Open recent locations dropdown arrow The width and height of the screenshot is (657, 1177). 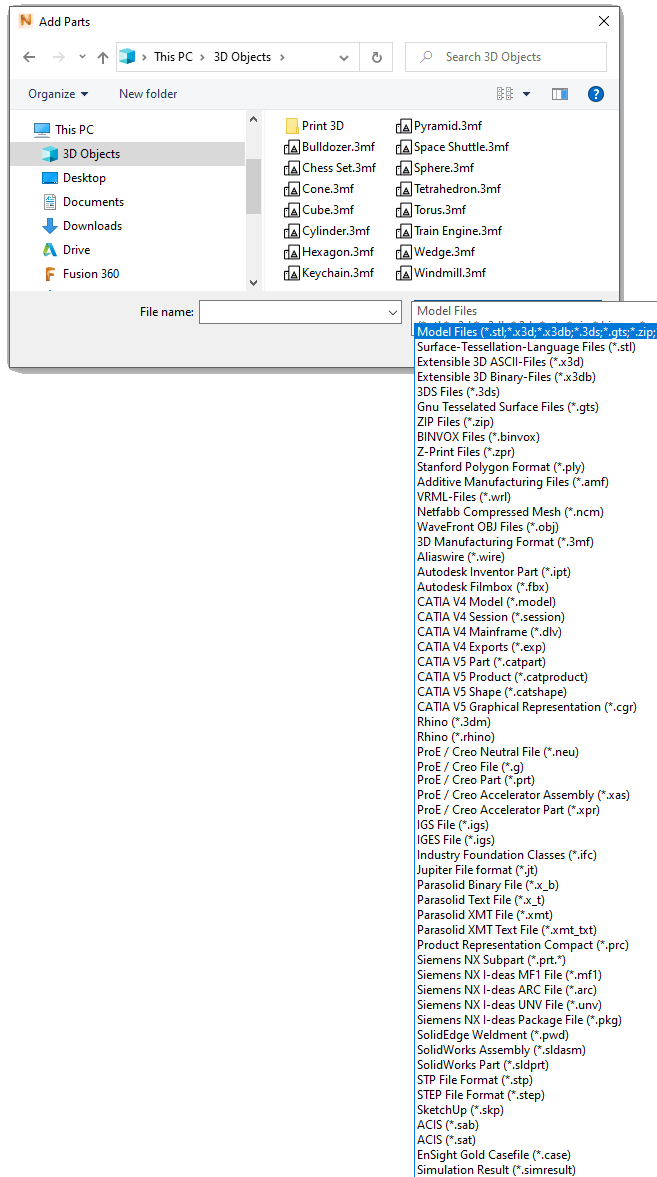82,57
